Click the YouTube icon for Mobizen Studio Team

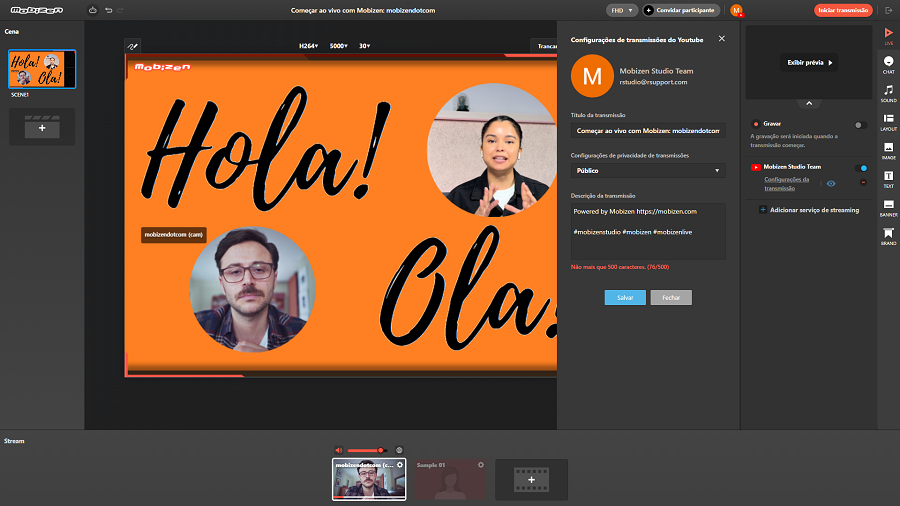click(x=755, y=168)
